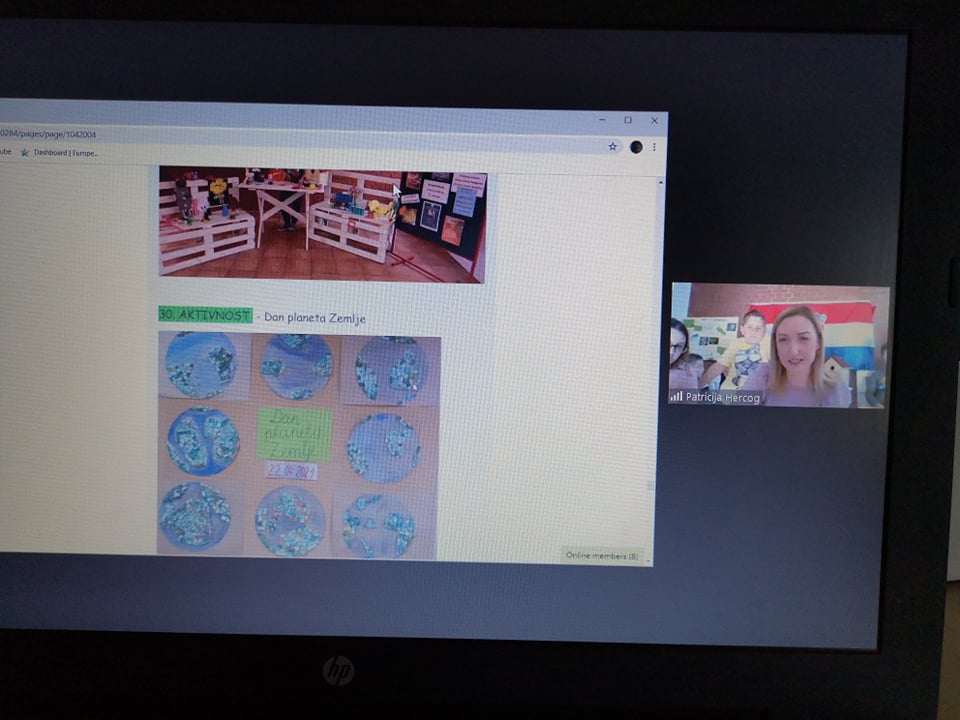
Task: Open Chrome's three-dot menu
Action: [x=654, y=147]
